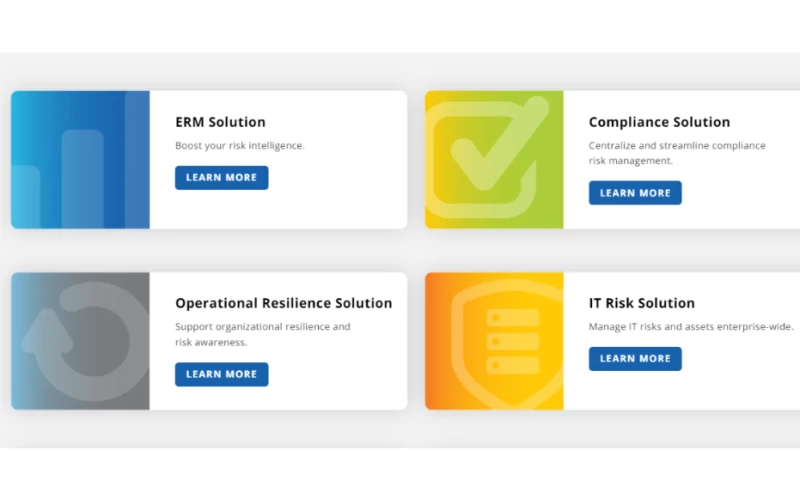
Task: Click the 'Boost your risk intelligence' text
Action: pyautogui.click(x=240, y=146)
